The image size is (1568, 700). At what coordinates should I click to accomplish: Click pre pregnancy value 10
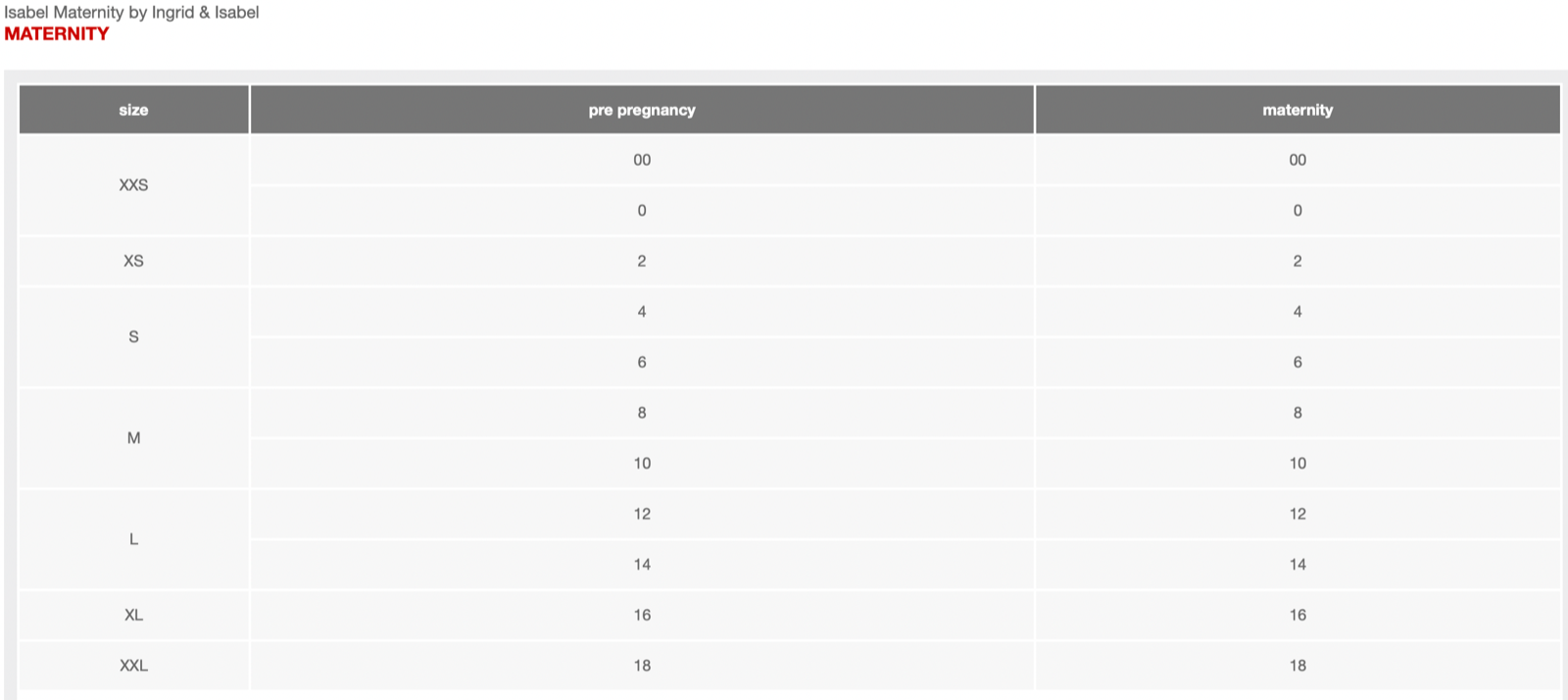[642, 464]
